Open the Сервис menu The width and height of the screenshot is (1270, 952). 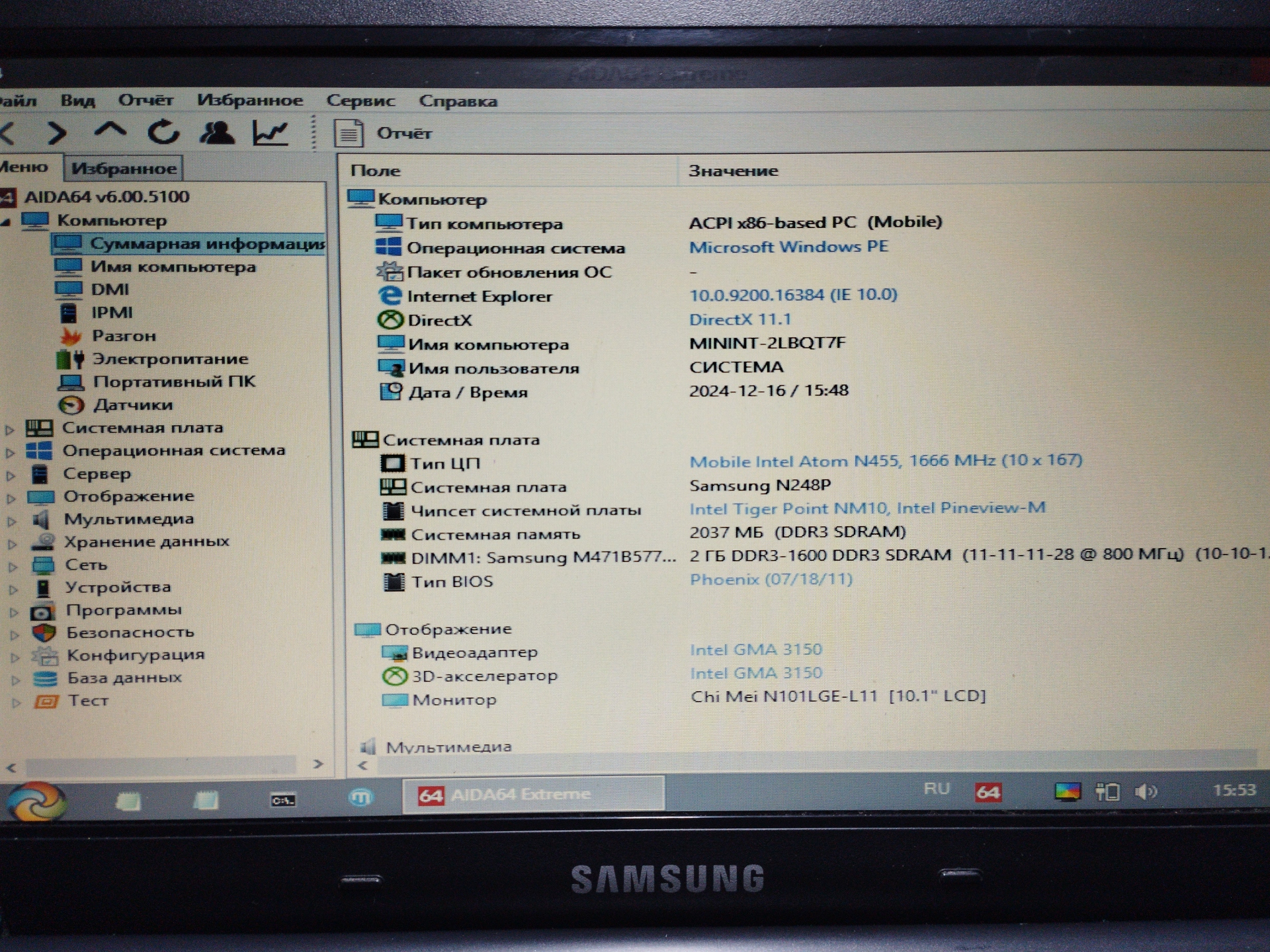pyautogui.click(x=360, y=101)
